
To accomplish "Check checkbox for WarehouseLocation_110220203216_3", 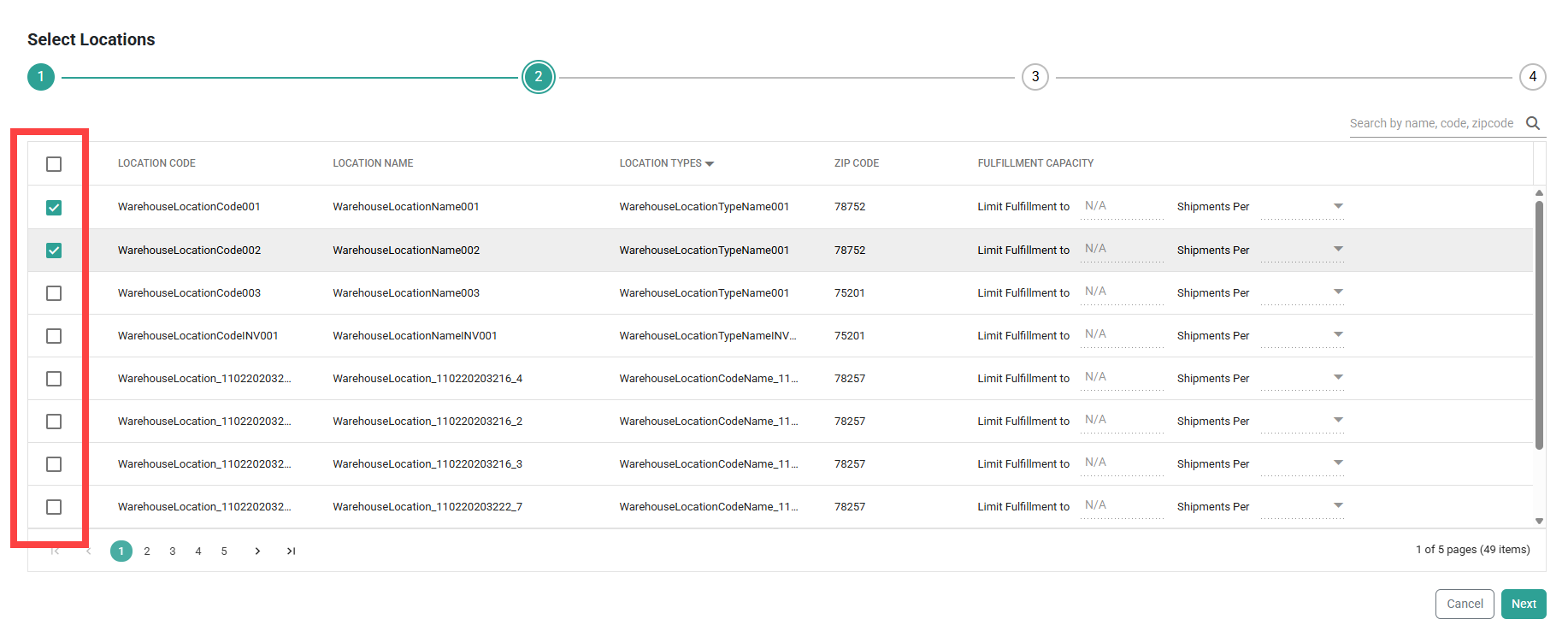I will click(x=54, y=464).
